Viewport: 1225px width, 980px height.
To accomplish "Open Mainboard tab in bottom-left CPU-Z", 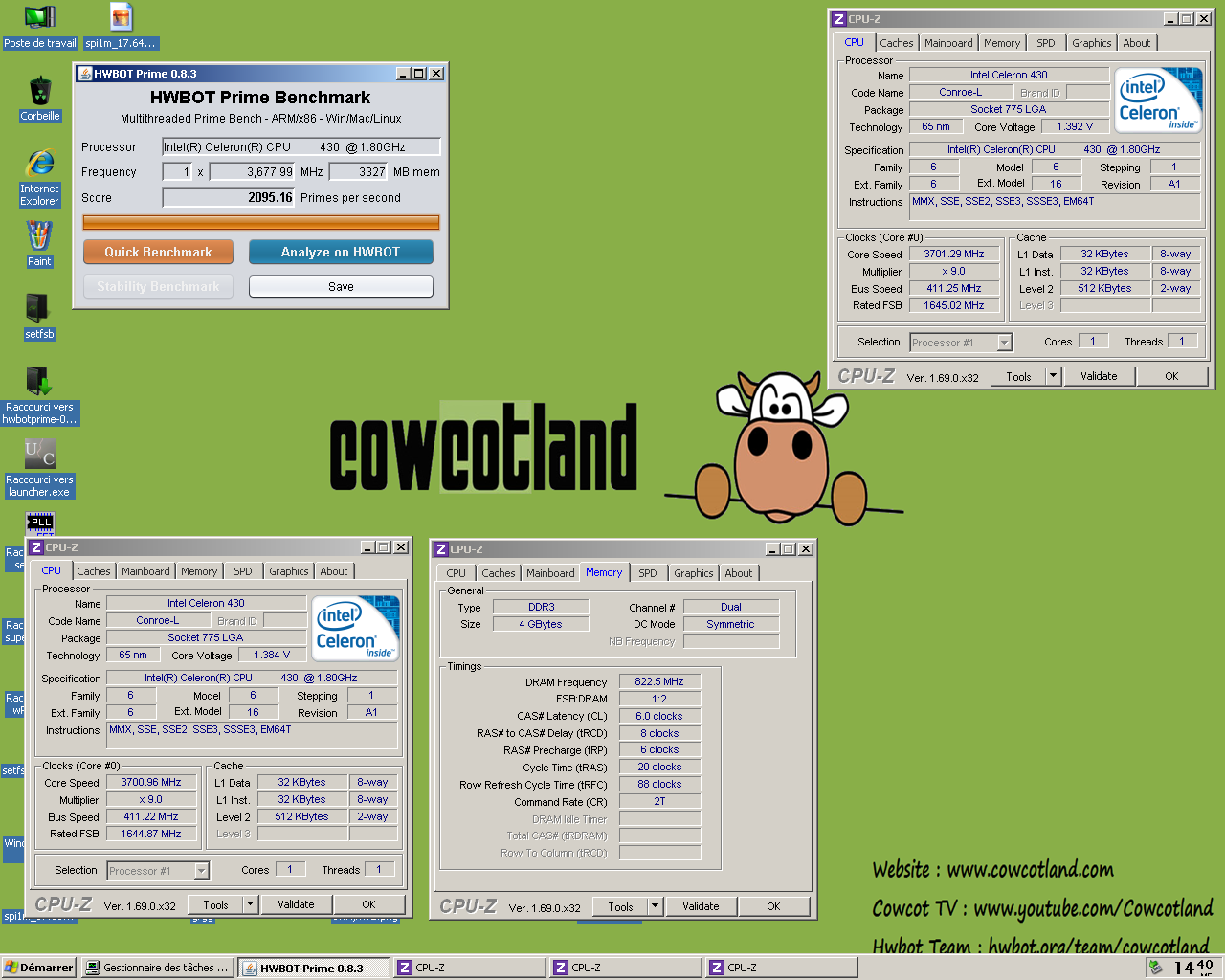I will point(145,571).
